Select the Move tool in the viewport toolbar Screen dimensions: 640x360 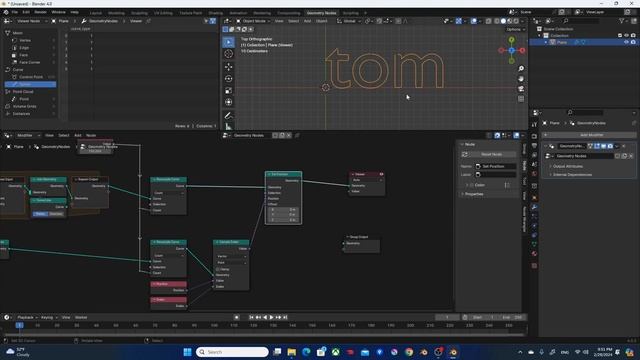(x=229, y=67)
